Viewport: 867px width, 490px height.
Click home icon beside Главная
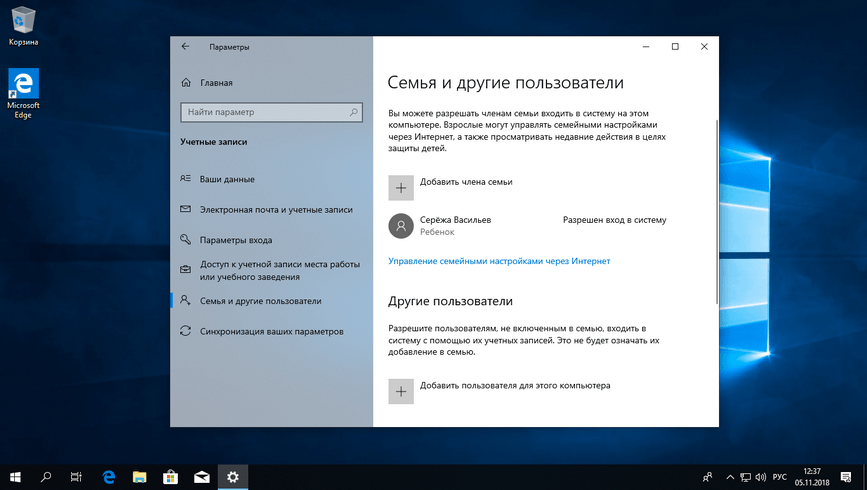(x=186, y=82)
